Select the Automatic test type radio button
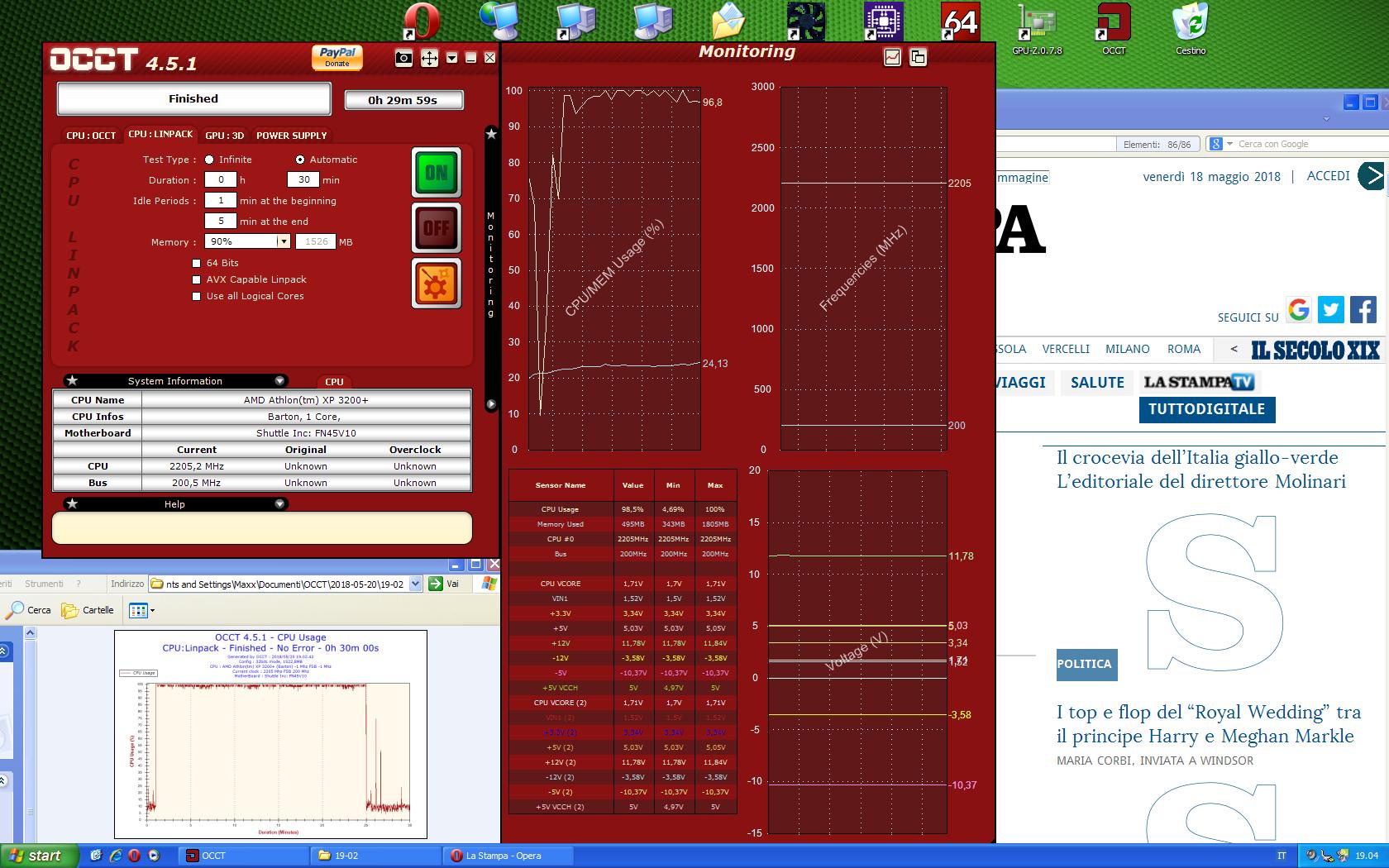 tap(300, 160)
